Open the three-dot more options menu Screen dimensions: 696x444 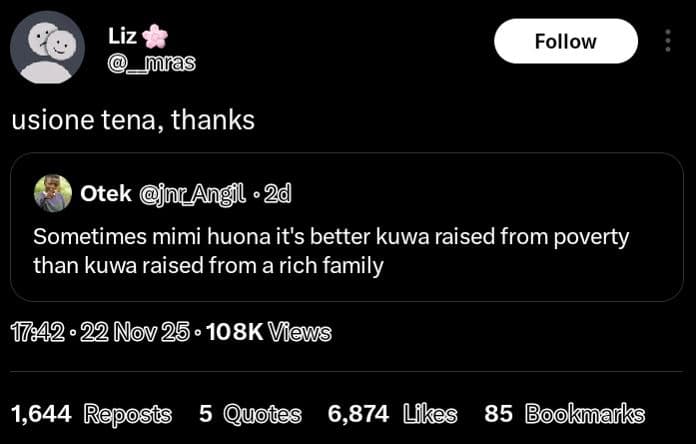pyautogui.click(x=667, y=41)
